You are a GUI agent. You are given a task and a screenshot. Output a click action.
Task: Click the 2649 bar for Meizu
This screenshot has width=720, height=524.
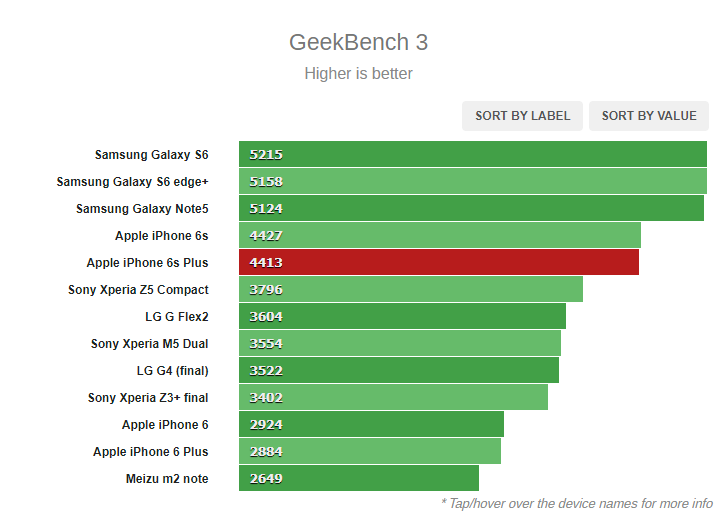click(x=358, y=479)
